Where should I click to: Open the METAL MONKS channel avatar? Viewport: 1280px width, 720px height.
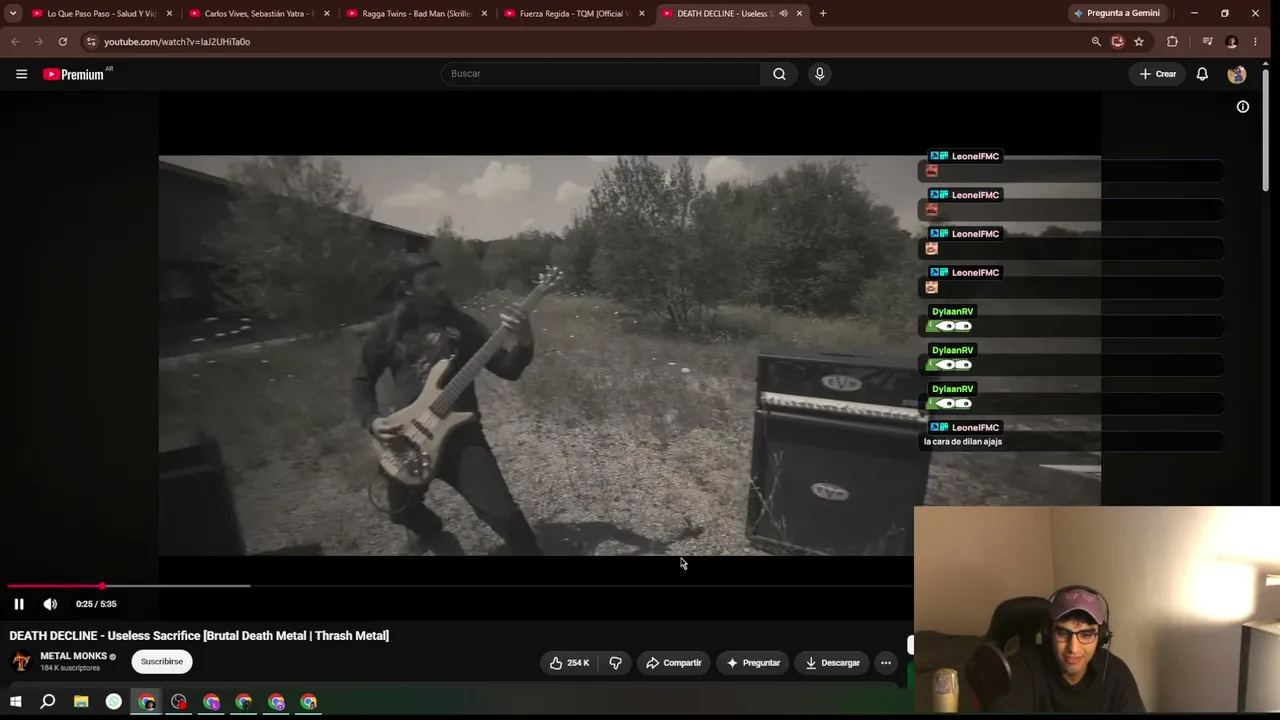pos(21,662)
